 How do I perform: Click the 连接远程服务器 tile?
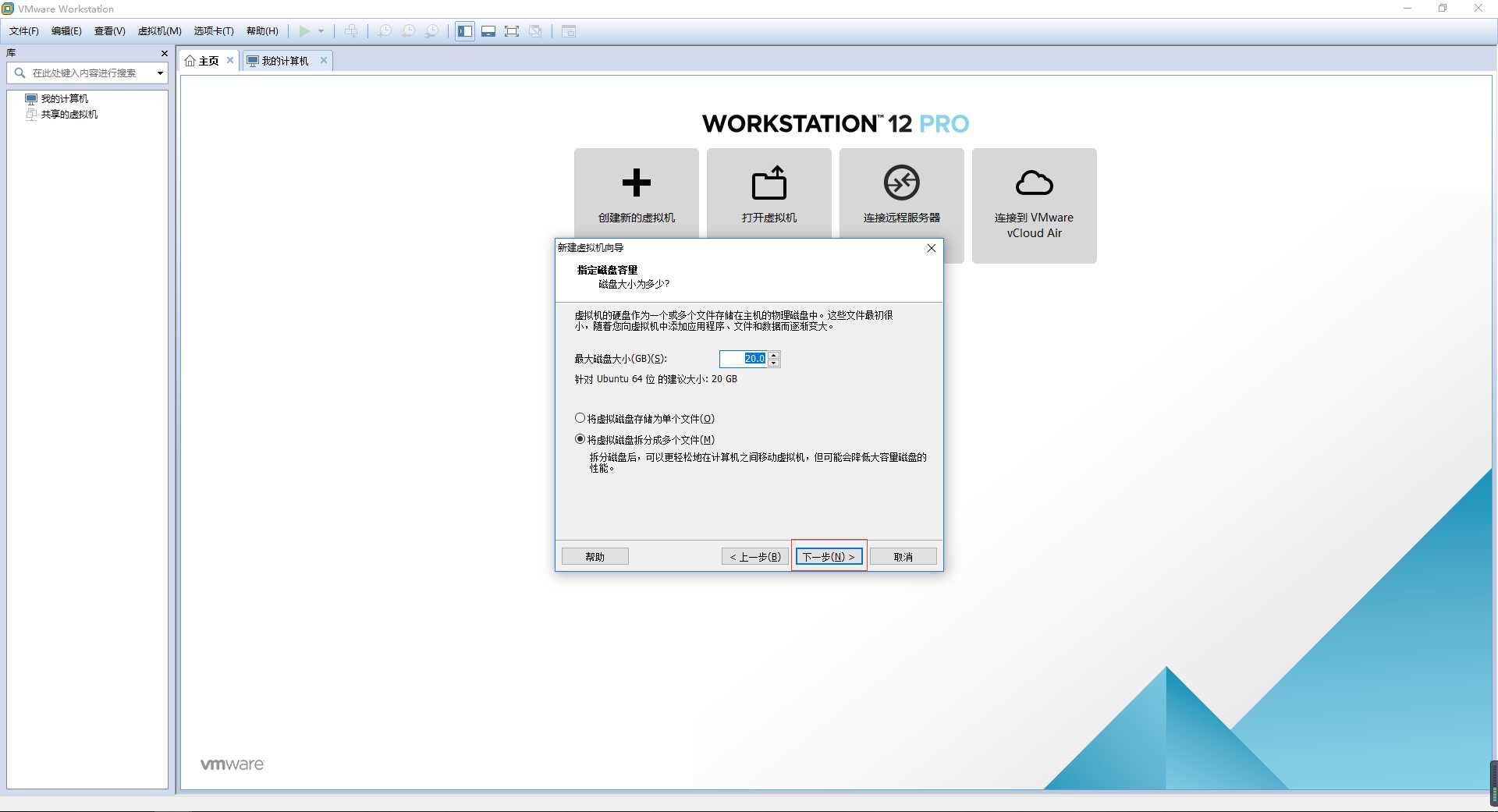pos(902,193)
